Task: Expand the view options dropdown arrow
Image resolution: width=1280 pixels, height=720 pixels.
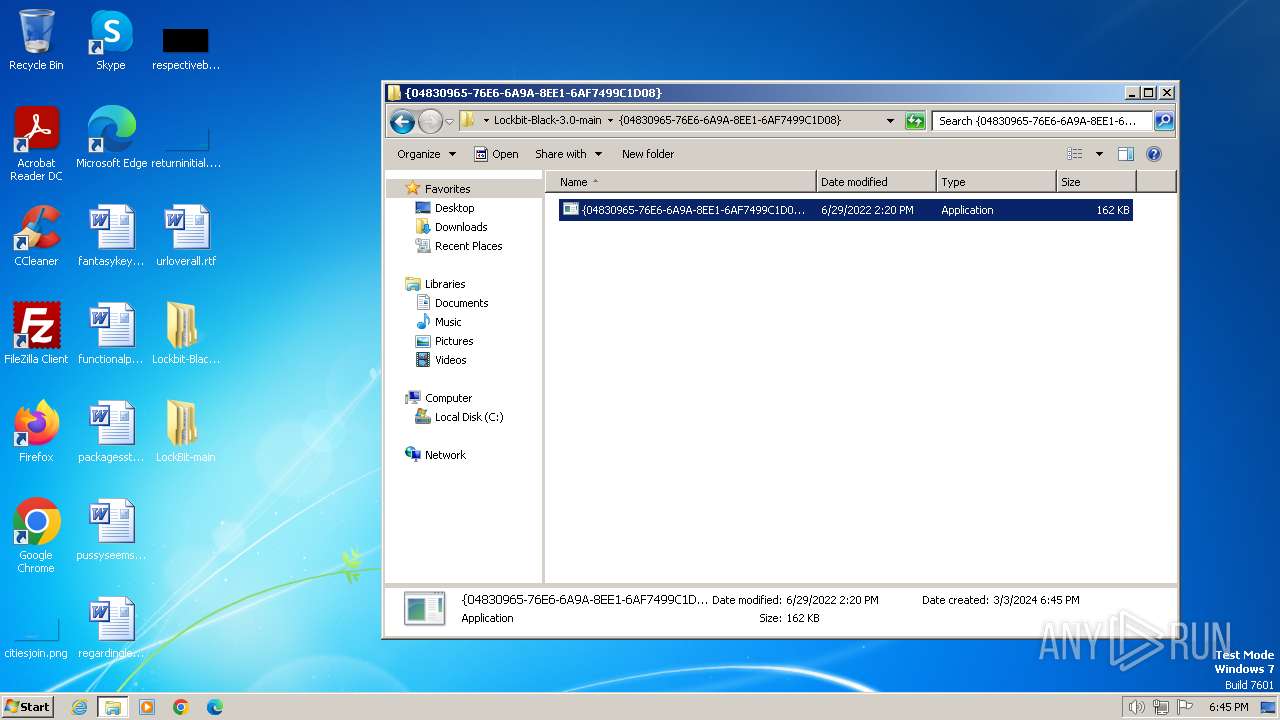Action: (1099, 154)
